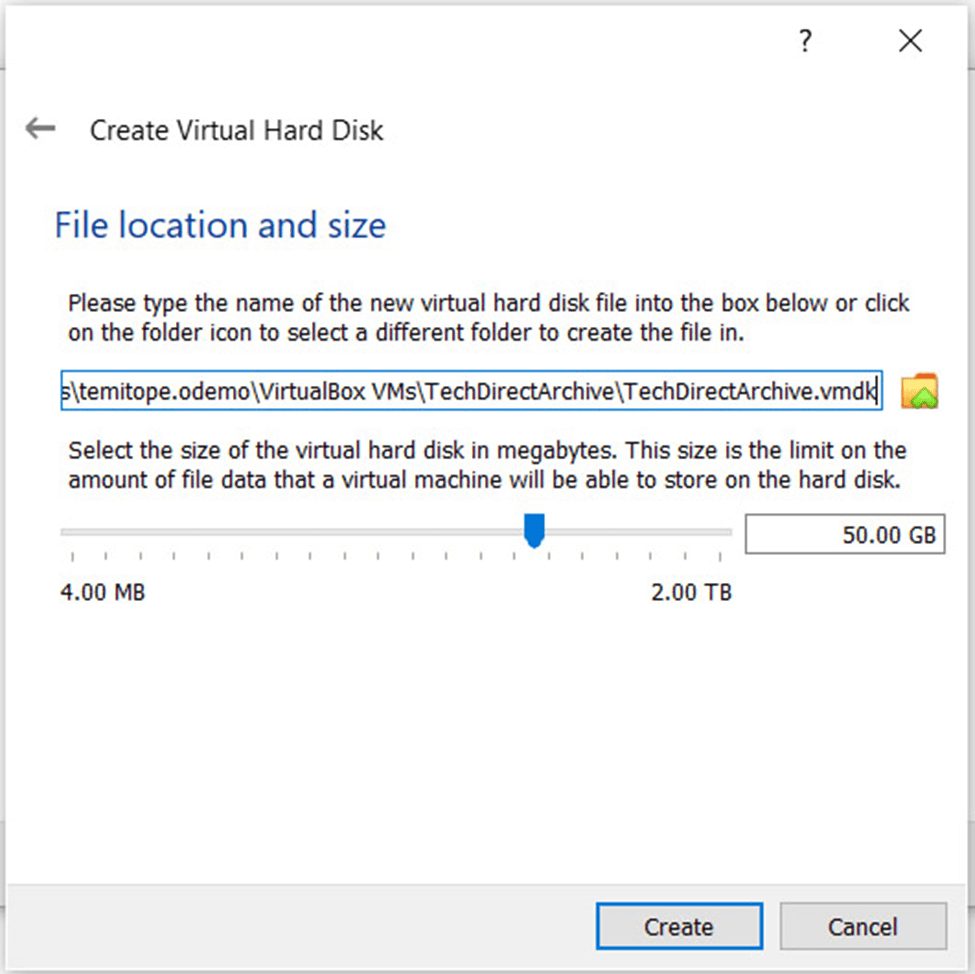Place cursor at TechDirectArchive.vmdk in the path
The image size is (975, 974).
point(750,391)
